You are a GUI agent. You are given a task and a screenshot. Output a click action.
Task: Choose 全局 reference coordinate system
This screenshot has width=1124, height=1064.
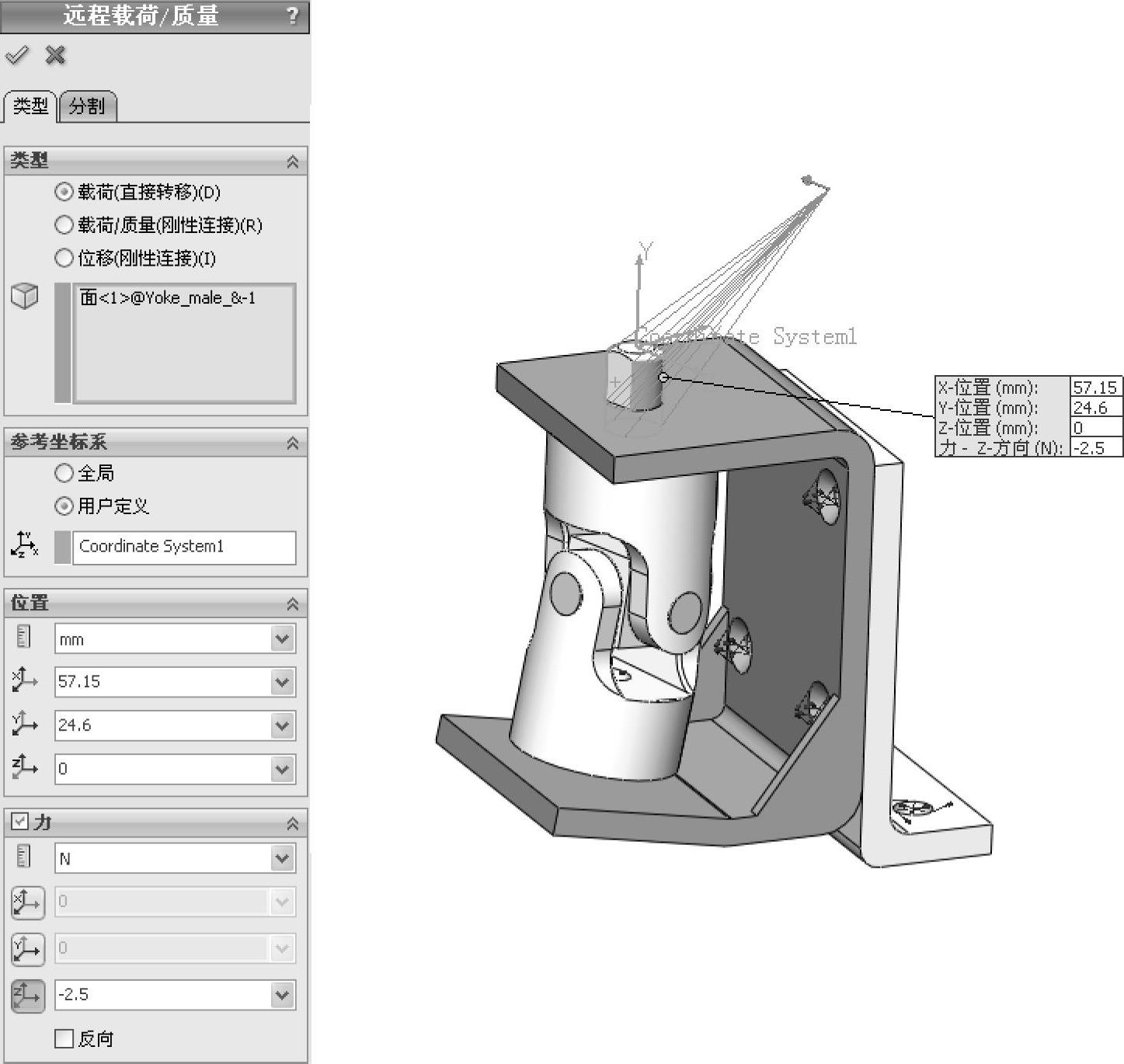64,473
